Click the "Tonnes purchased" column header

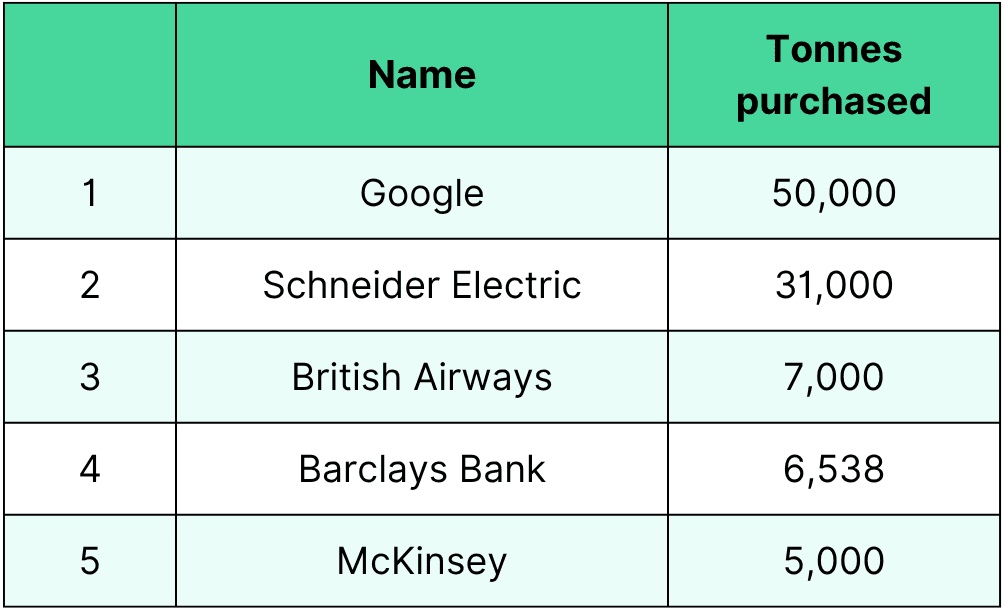pos(834,75)
